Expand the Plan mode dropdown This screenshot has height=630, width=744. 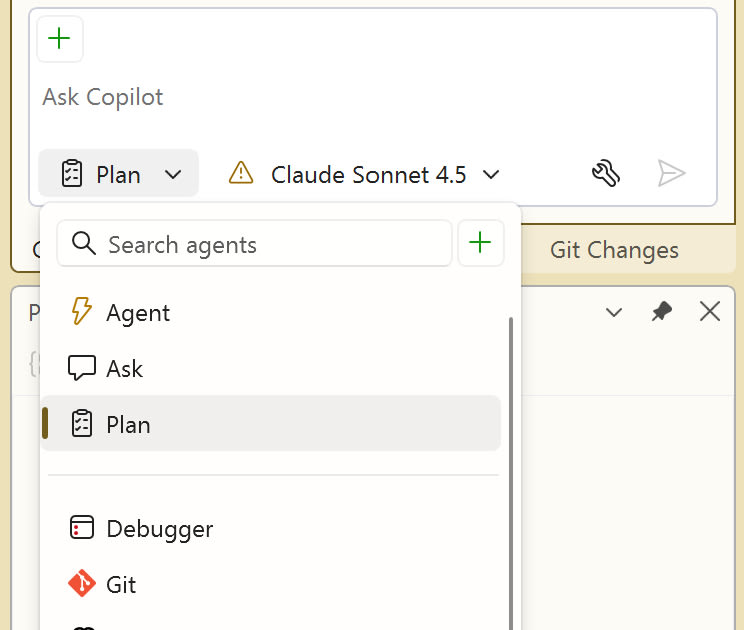point(119,173)
